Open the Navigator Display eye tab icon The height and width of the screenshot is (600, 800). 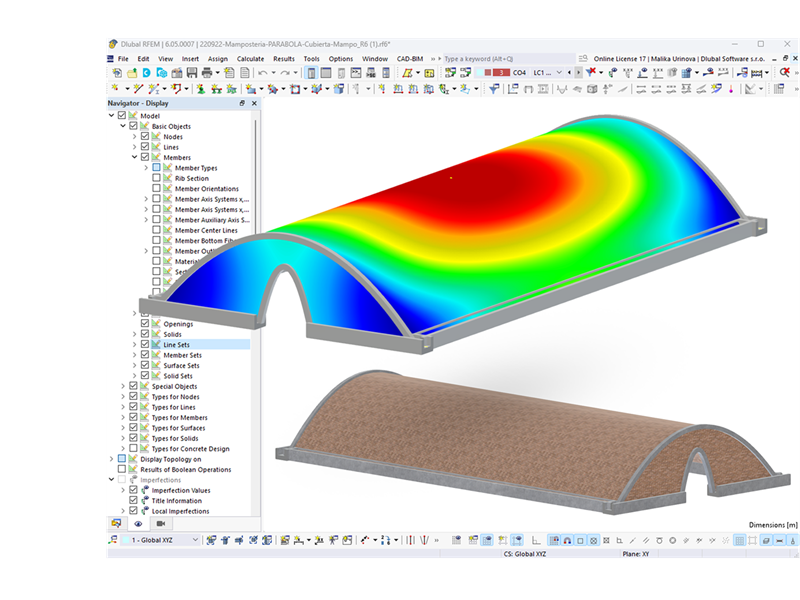(x=138, y=523)
